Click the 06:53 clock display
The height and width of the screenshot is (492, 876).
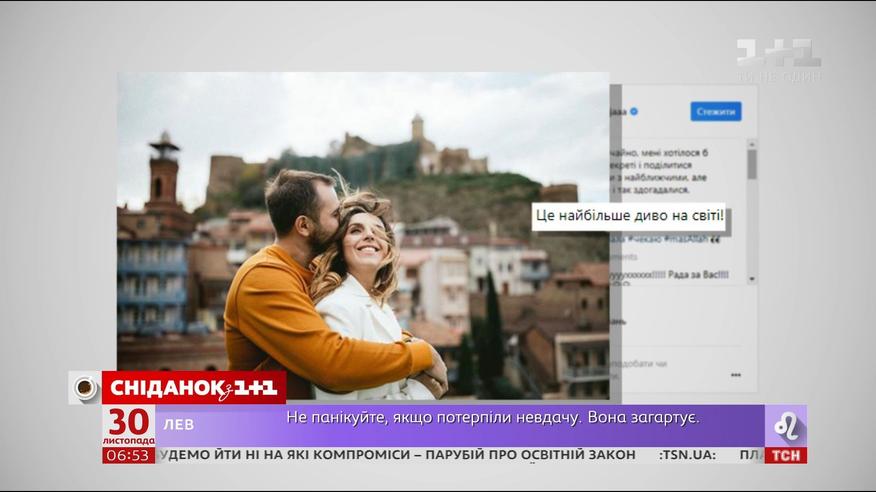tap(128, 455)
